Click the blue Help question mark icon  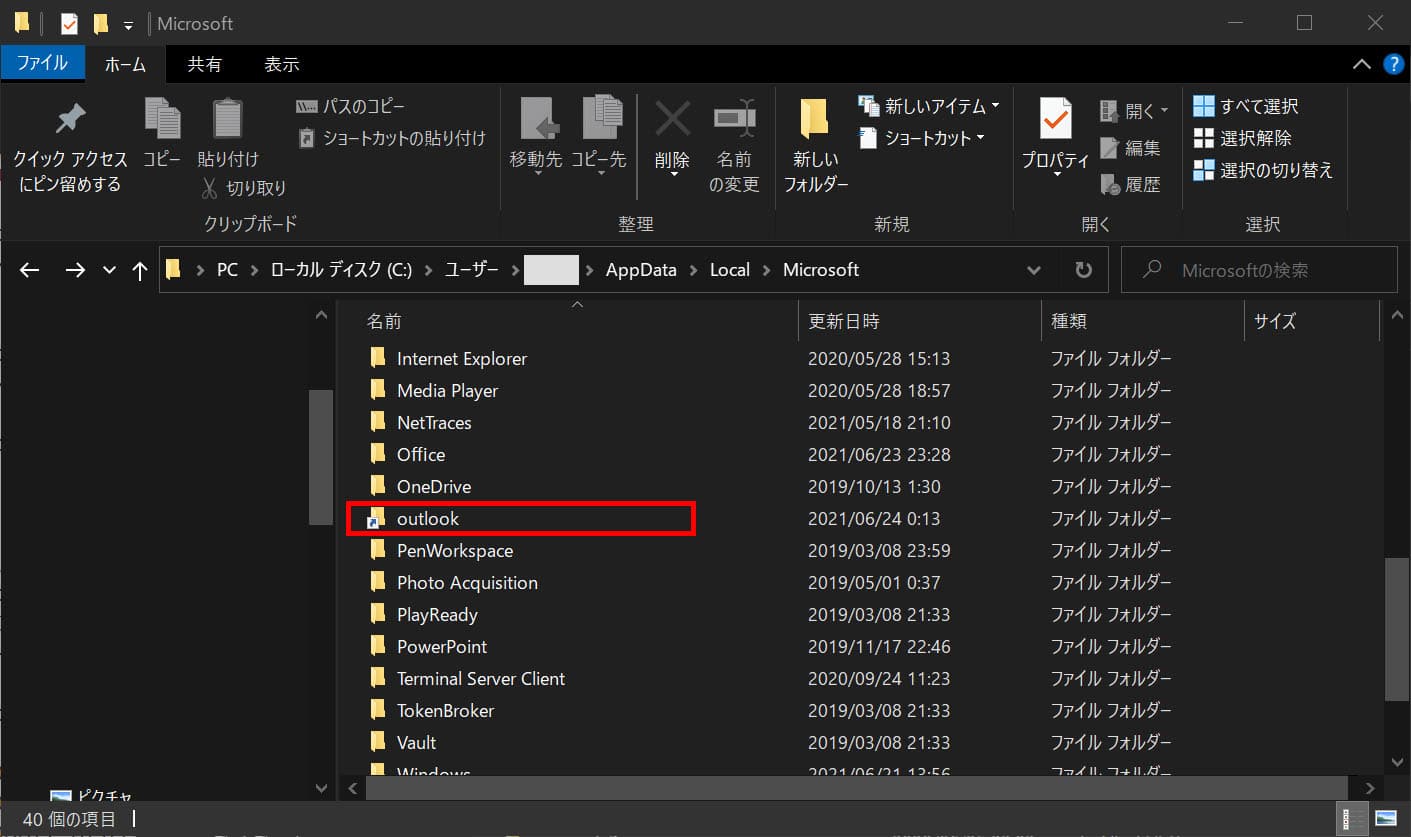[x=1393, y=64]
